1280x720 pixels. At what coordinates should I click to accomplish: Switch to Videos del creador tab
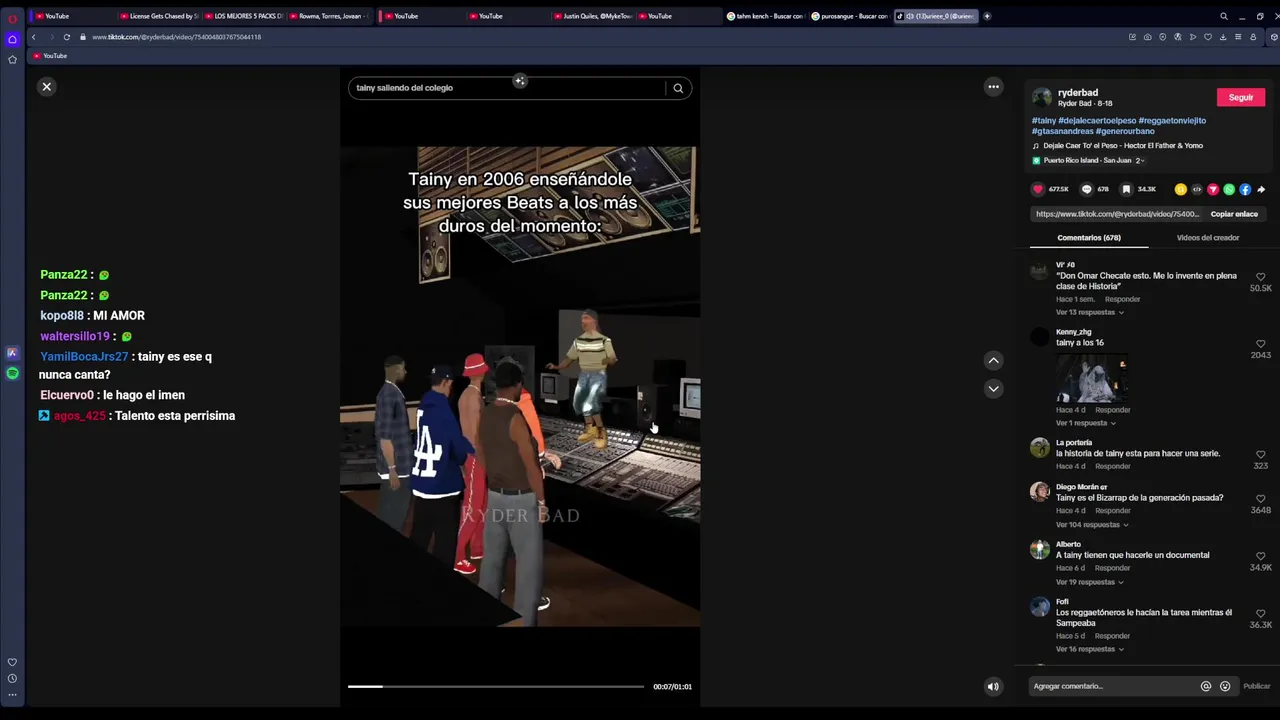pos(1208,238)
